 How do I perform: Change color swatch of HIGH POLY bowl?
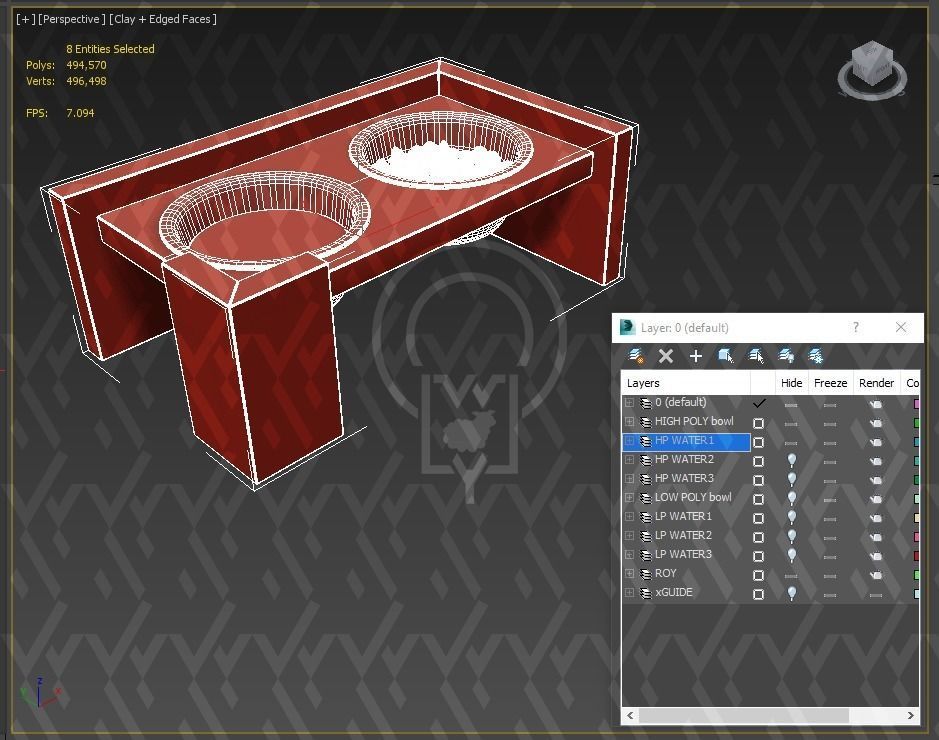coord(916,423)
